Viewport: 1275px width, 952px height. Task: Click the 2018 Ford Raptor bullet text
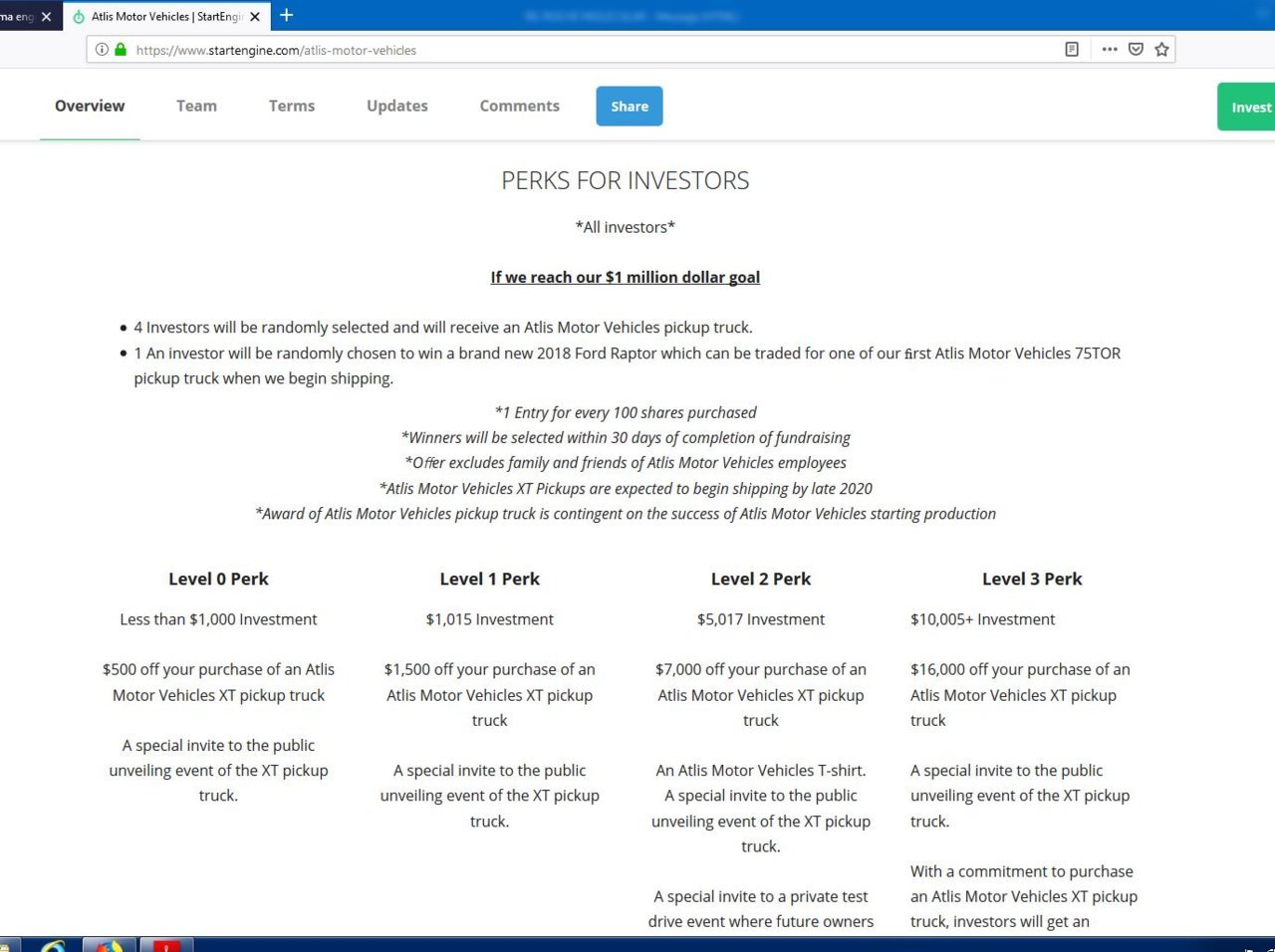pyautogui.click(x=628, y=365)
